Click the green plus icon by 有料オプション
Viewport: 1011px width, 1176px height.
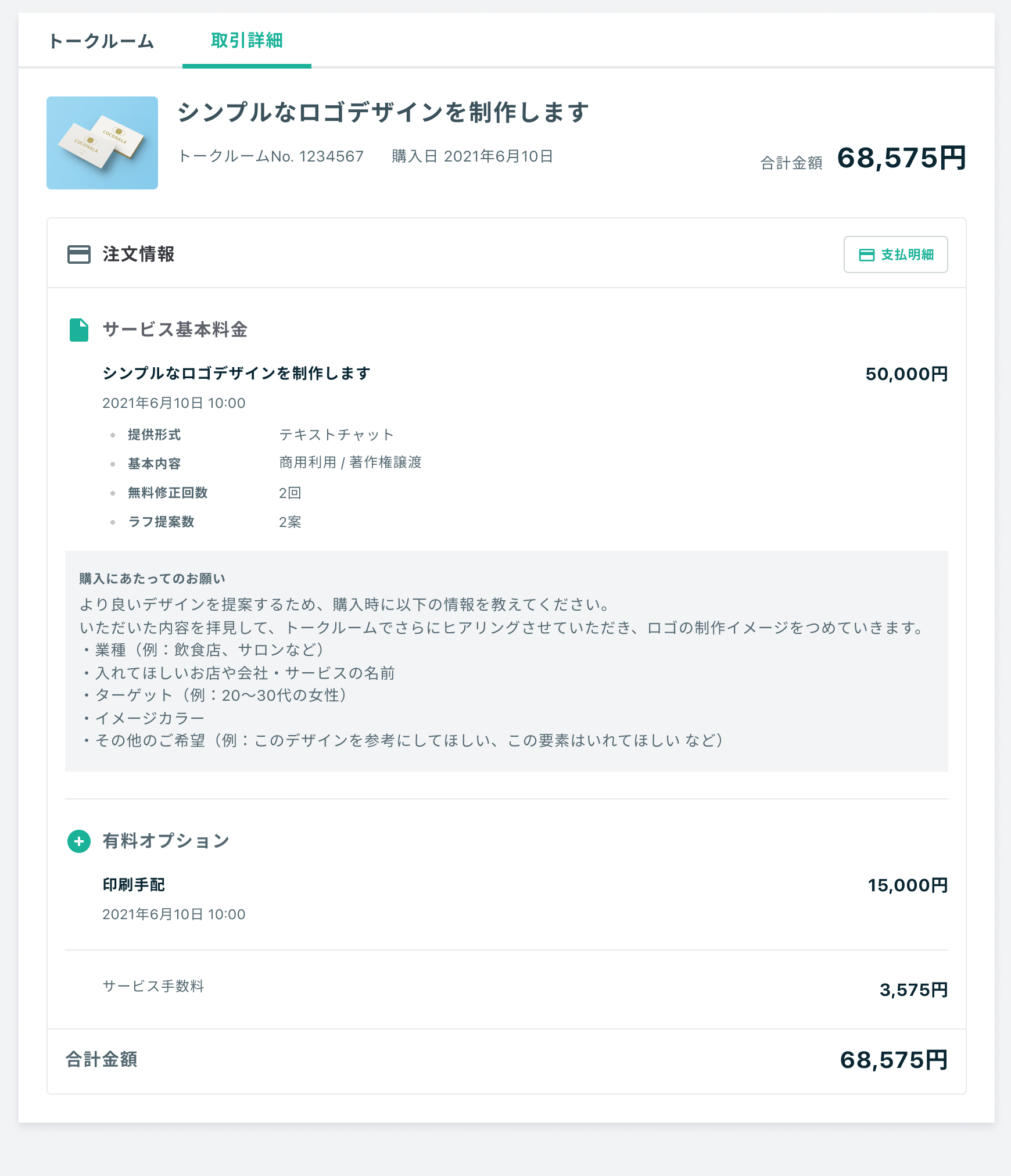coord(79,841)
